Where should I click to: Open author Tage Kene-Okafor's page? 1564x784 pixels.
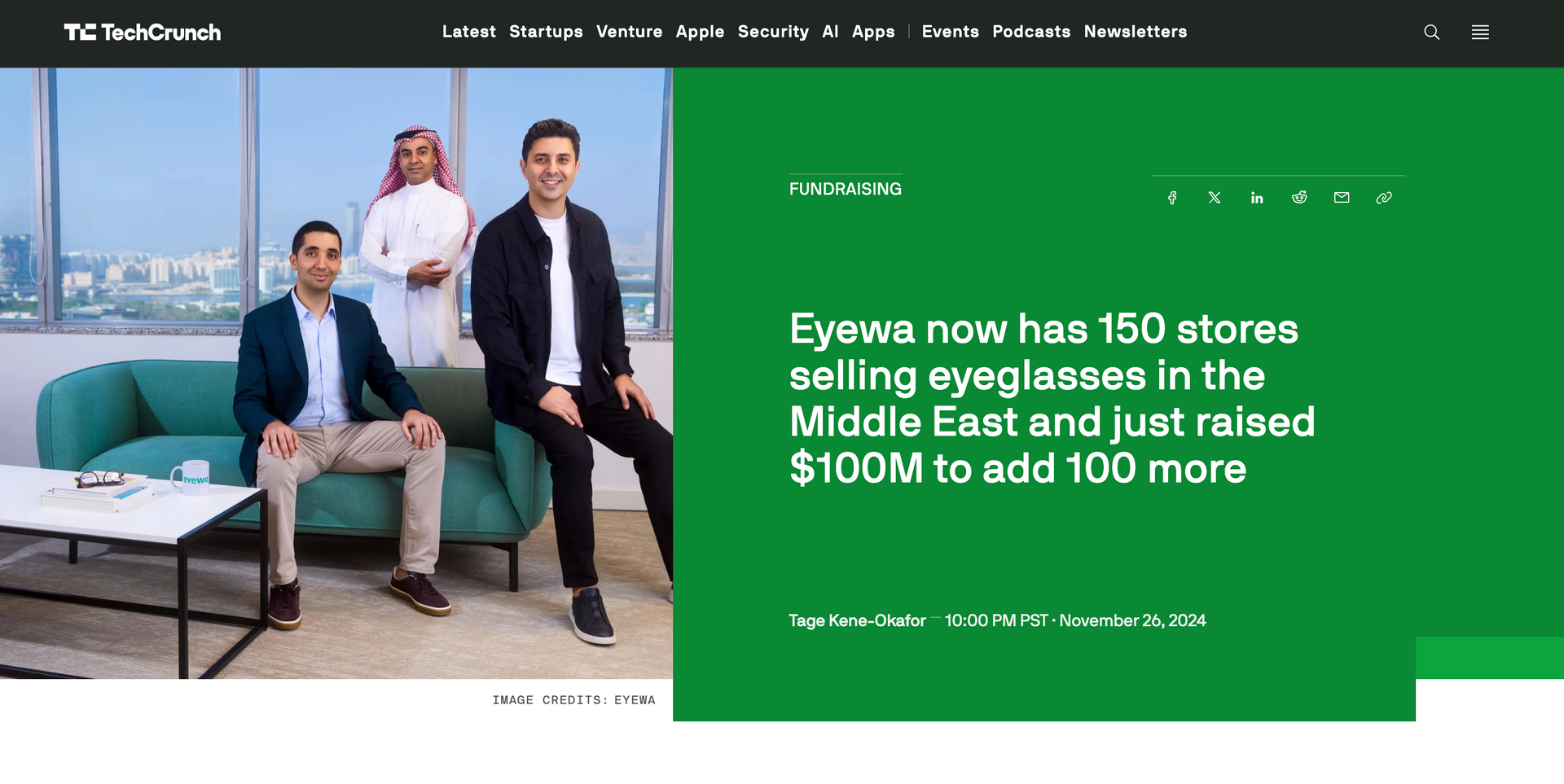tap(857, 620)
